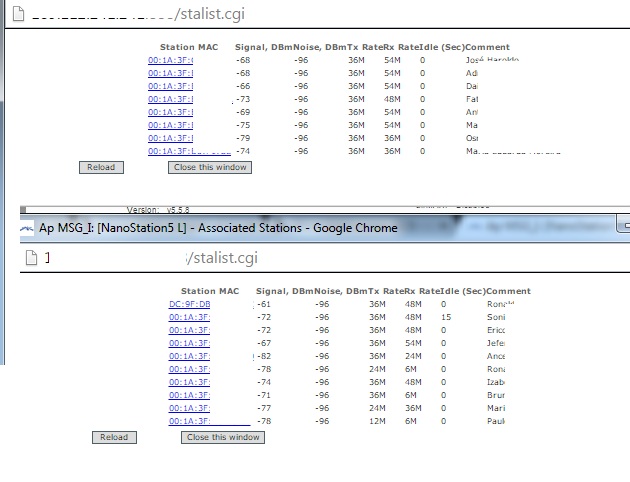Open the MAC link for the Izab row
The image size is (630, 482).
click(190, 382)
